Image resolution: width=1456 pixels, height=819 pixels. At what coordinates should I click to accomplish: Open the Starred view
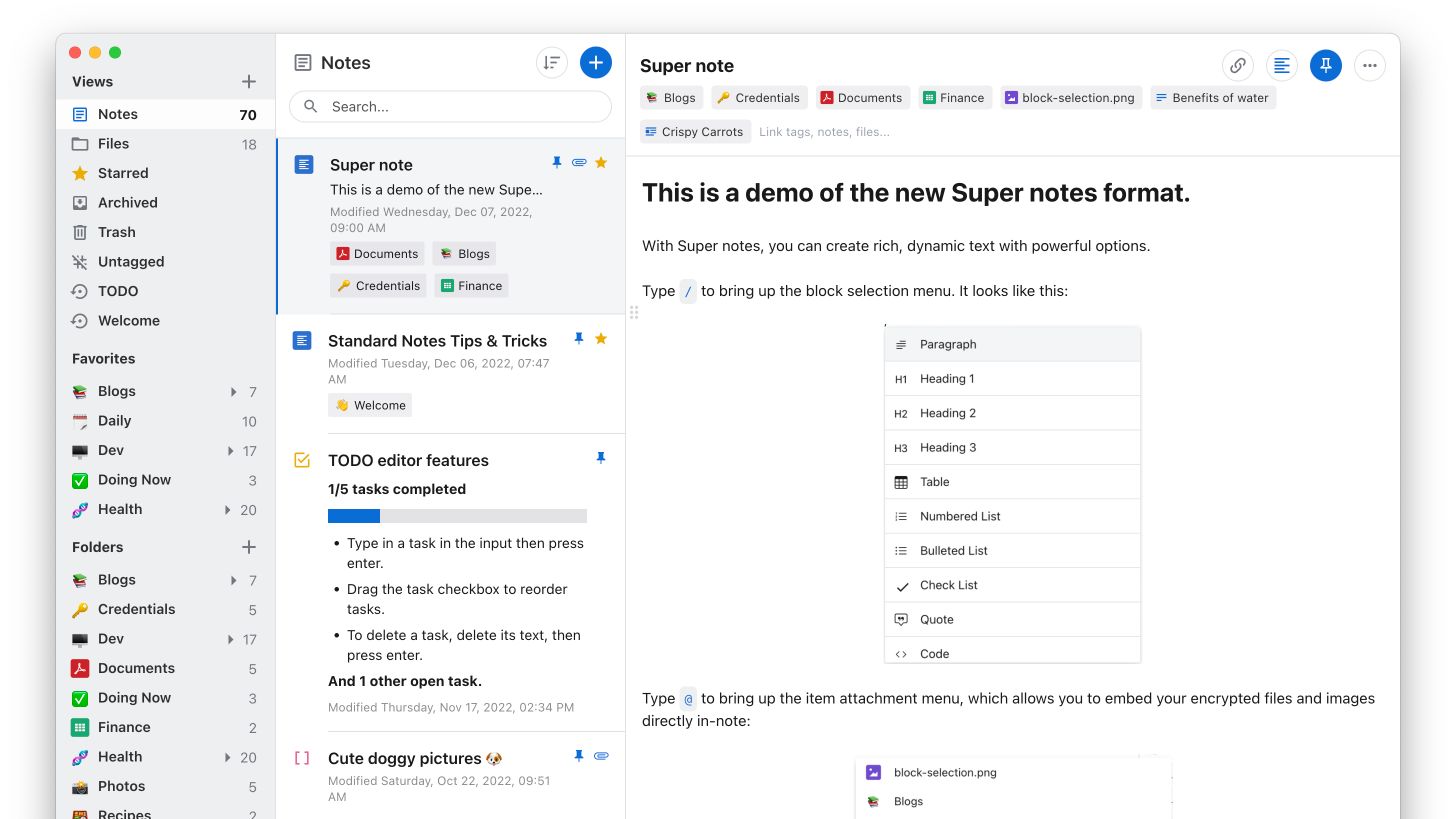pyautogui.click(x=122, y=173)
